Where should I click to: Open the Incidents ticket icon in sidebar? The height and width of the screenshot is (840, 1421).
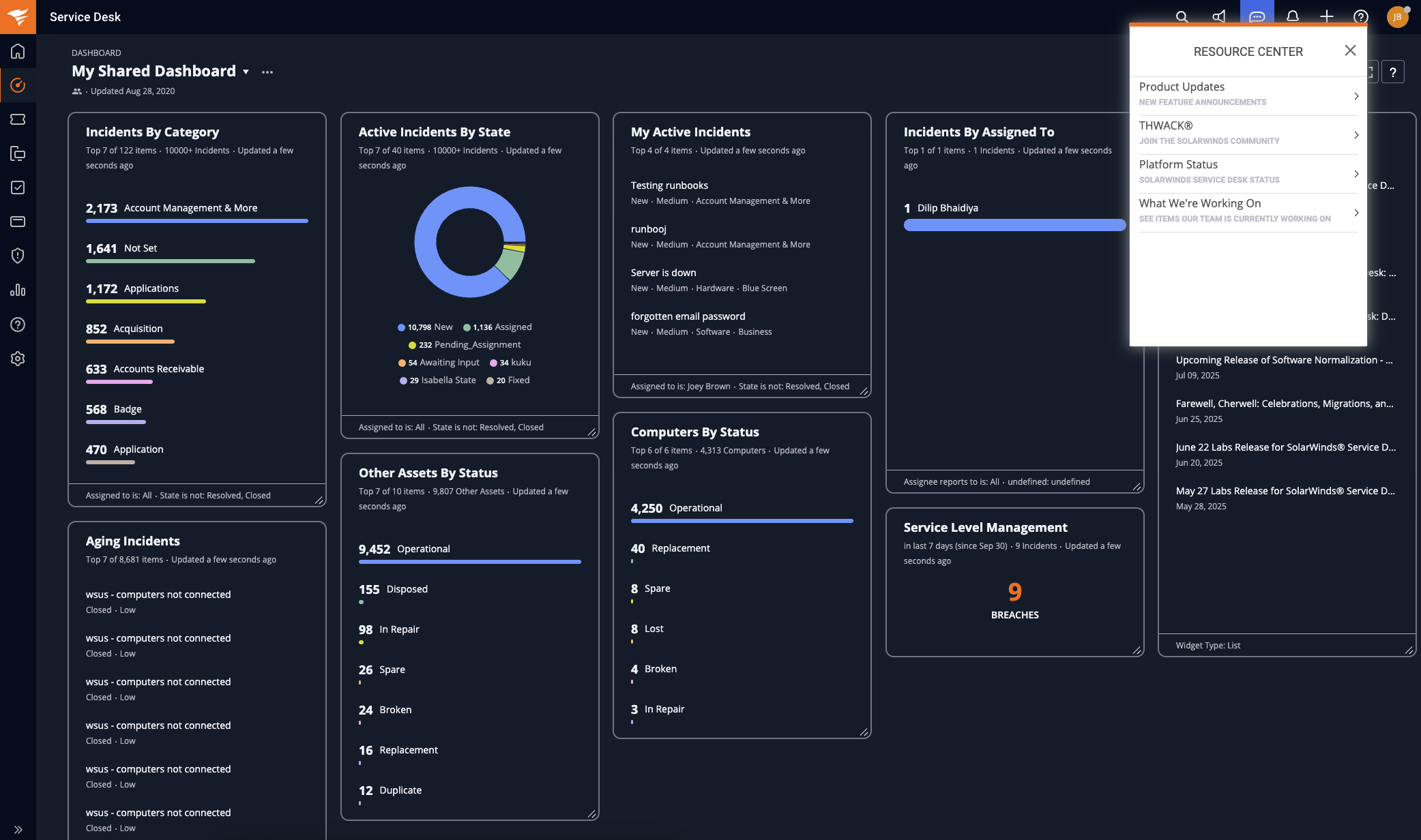coord(18,119)
